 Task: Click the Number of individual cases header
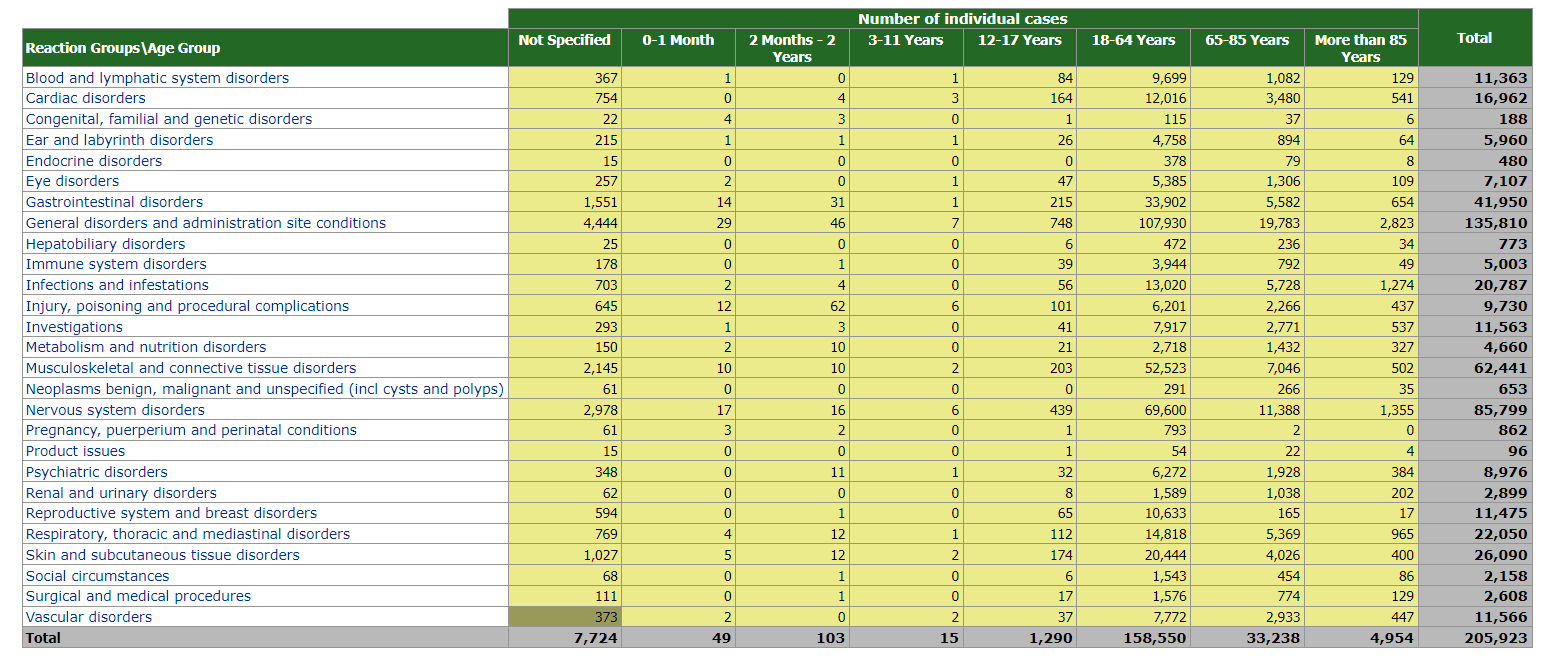(x=962, y=19)
